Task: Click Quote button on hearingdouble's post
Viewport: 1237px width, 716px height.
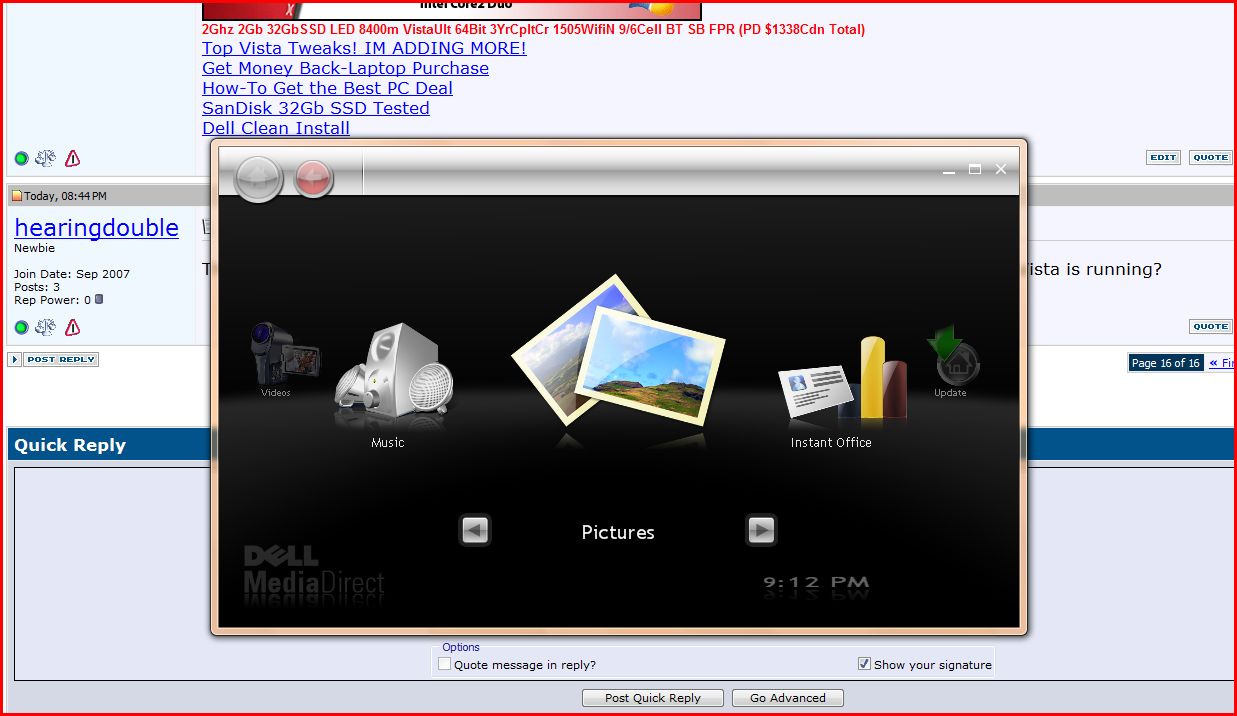Action: [x=1211, y=327]
